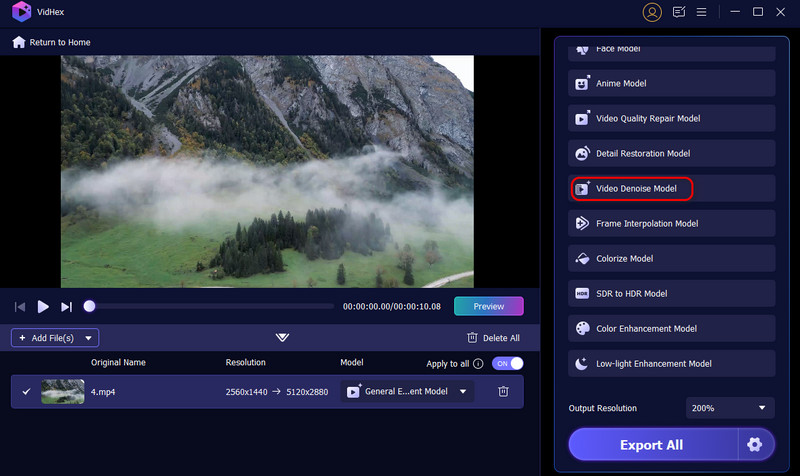Click the VidHex logo icon
The image size is (800, 476).
pos(21,12)
